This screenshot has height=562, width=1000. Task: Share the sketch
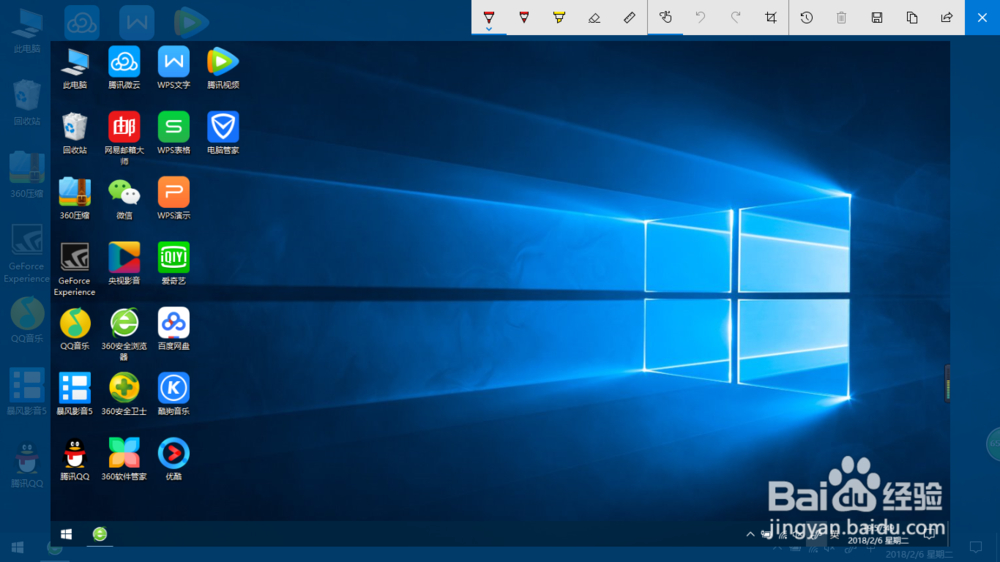pyautogui.click(x=947, y=17)
